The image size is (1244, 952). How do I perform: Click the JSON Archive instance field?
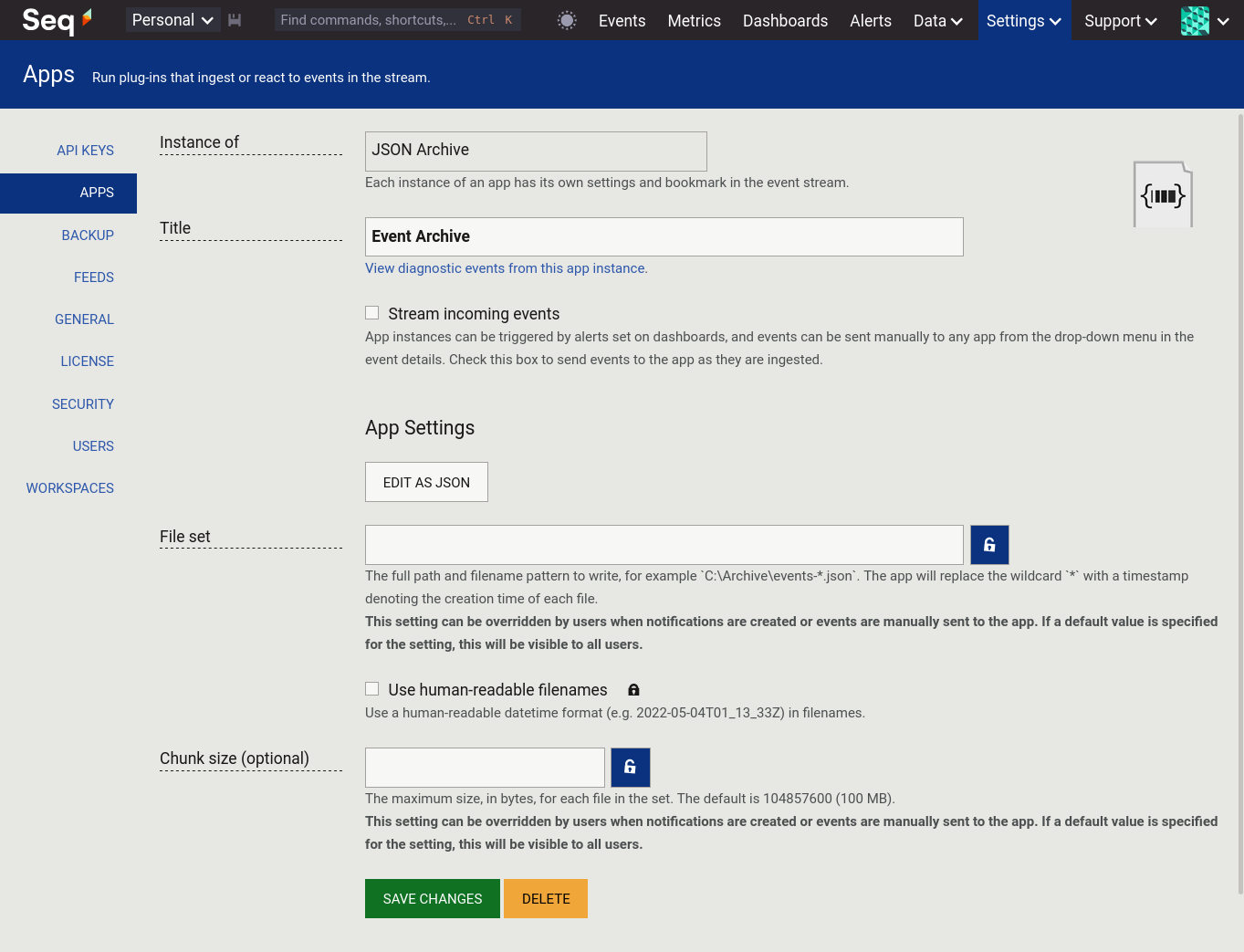tap(536, 151)
